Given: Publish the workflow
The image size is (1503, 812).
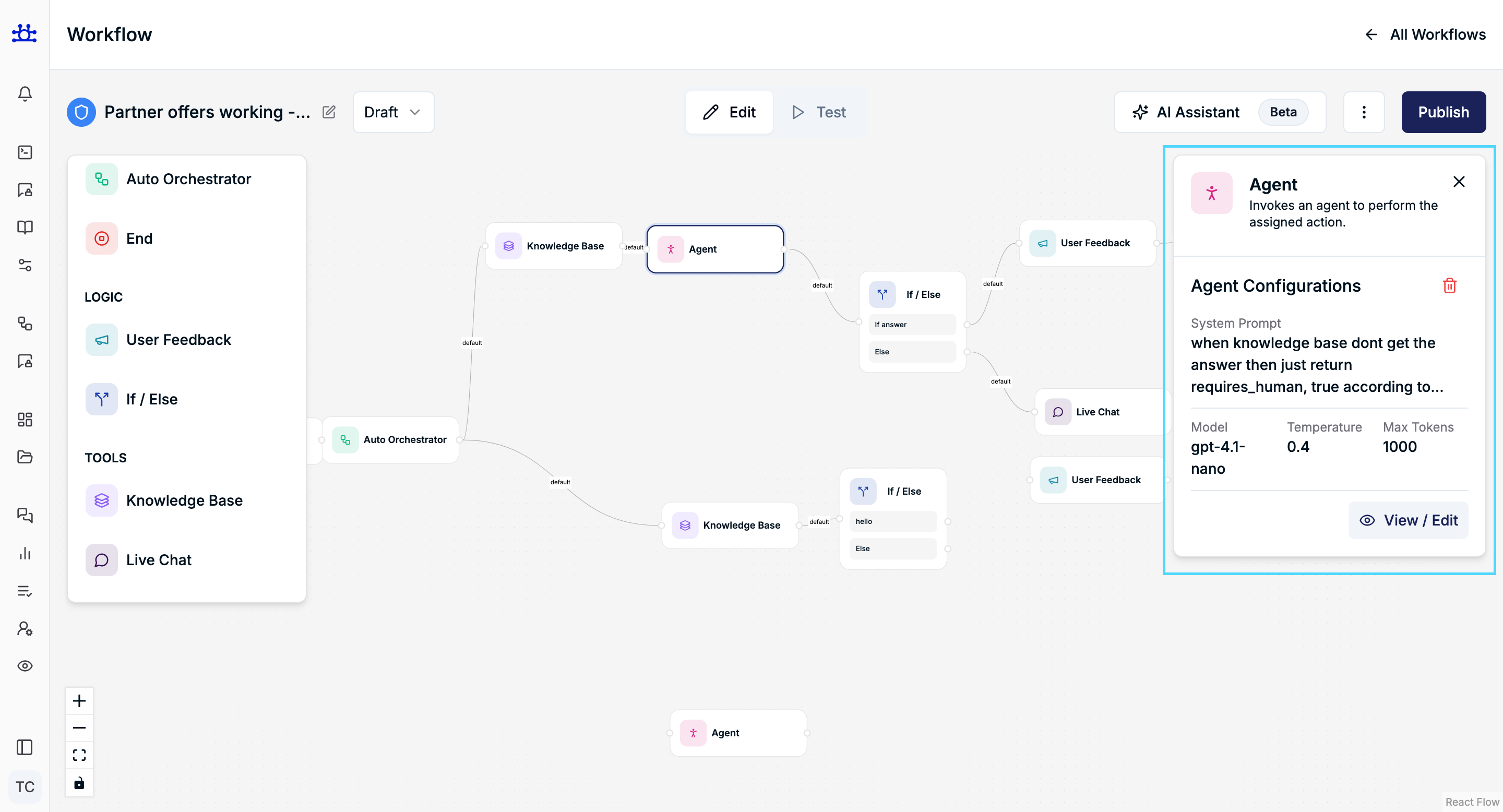Looking at the screenshot, I should click(1444, 112).
